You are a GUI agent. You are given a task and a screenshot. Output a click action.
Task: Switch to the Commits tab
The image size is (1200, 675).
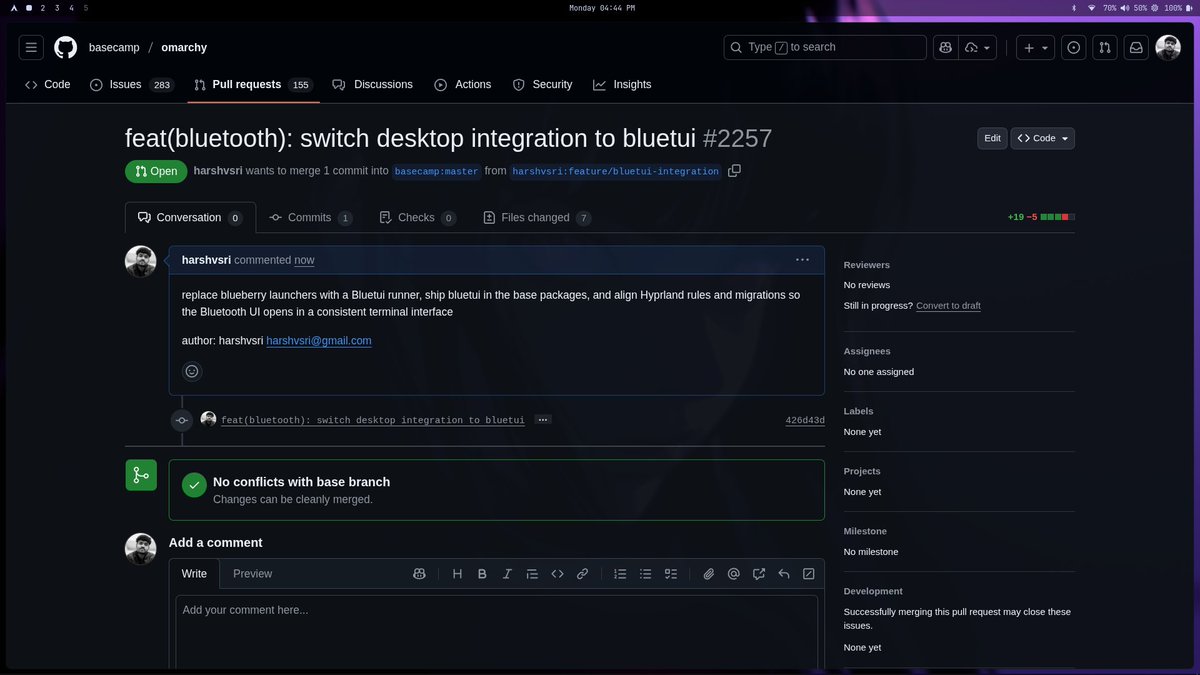pyautogui.click(x=311, y=218)
